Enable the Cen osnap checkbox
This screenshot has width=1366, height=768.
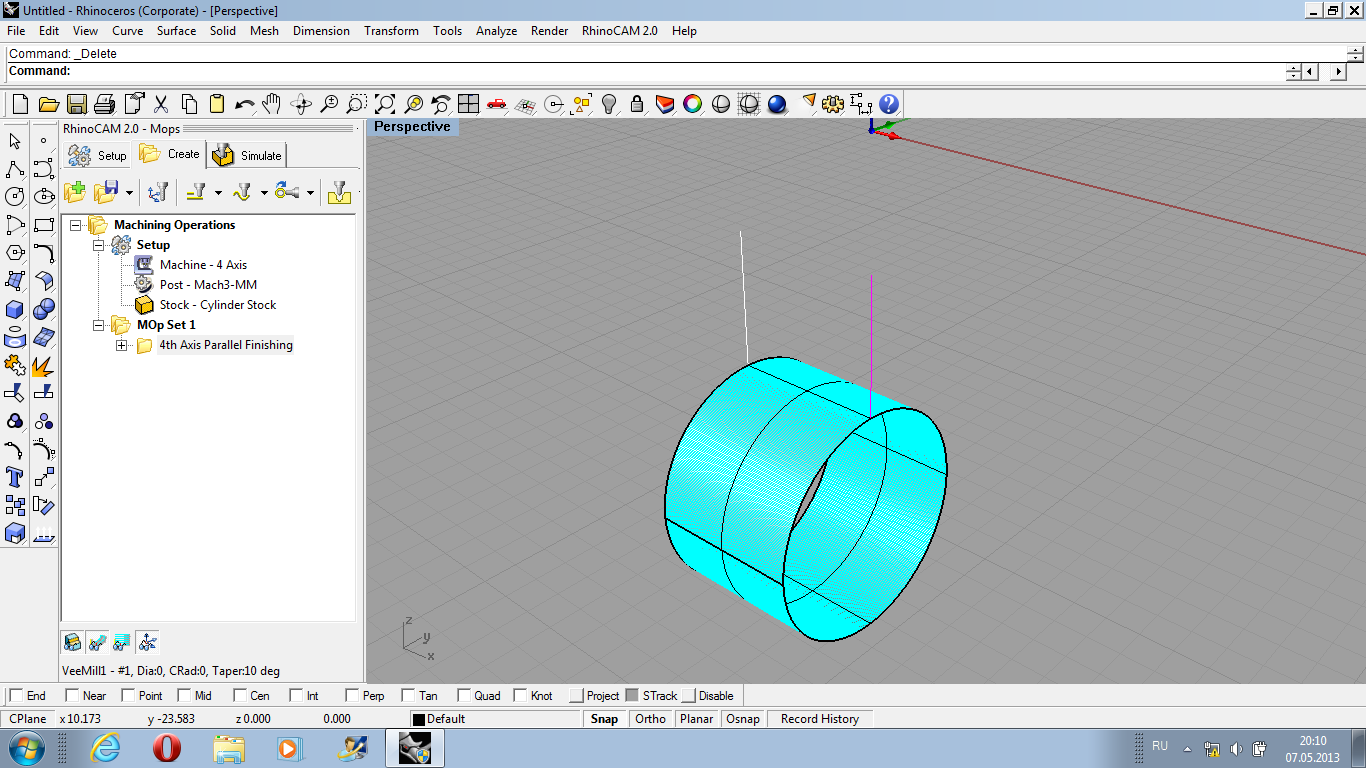tap(240, 696)
